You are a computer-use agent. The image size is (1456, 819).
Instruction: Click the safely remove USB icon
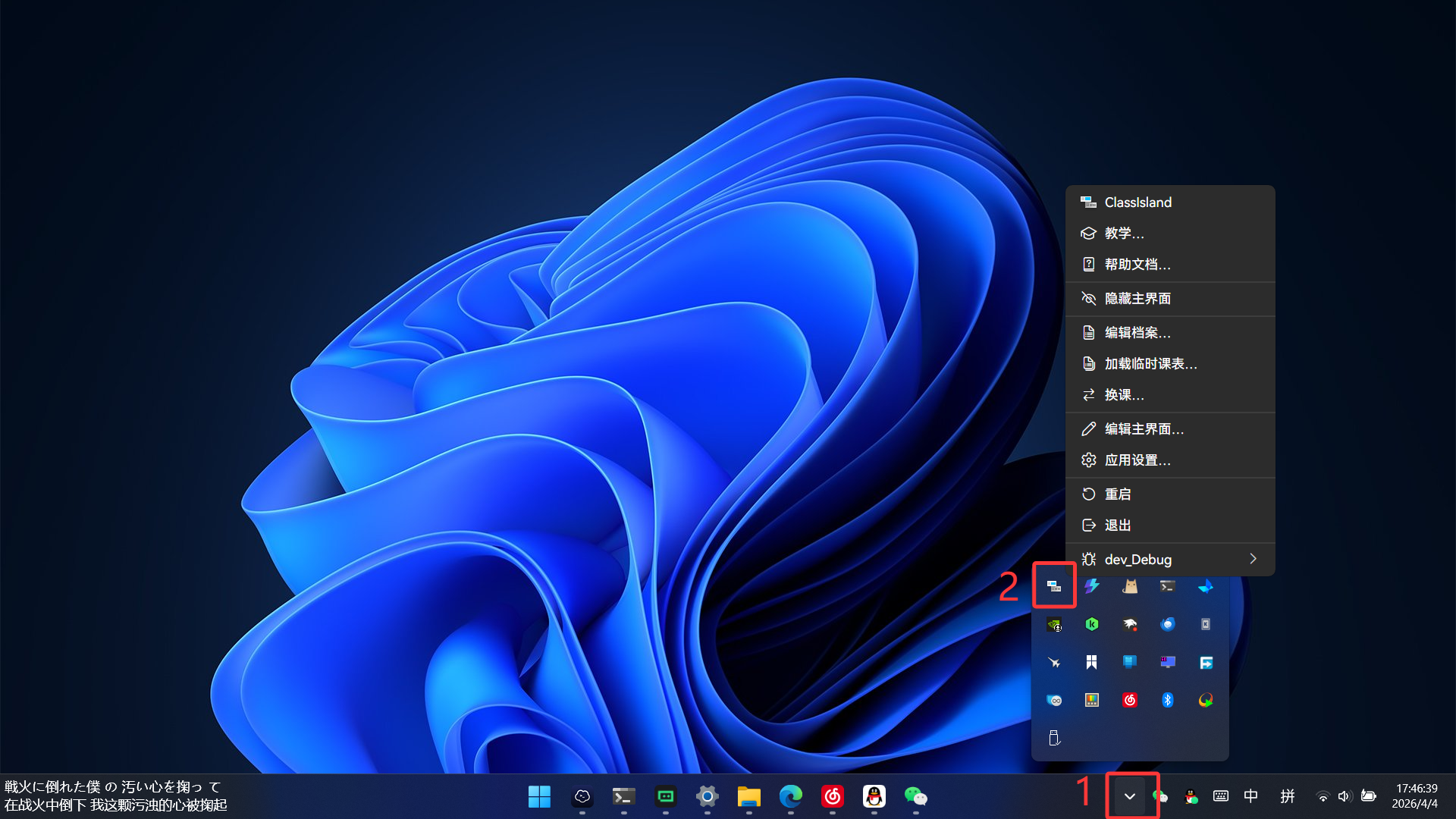(x=1054, y=738)
